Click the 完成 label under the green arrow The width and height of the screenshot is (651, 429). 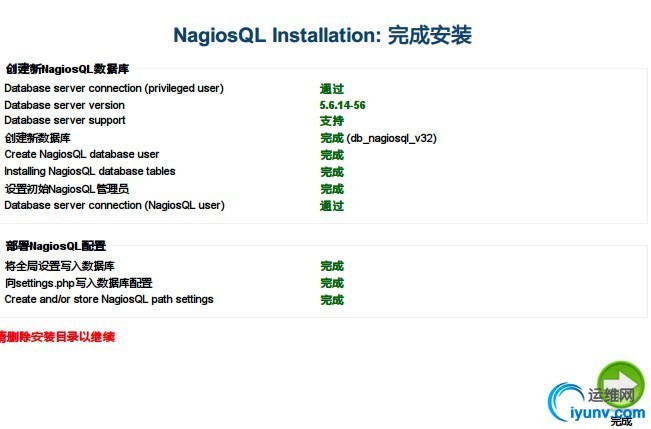[x=621, y=422]
